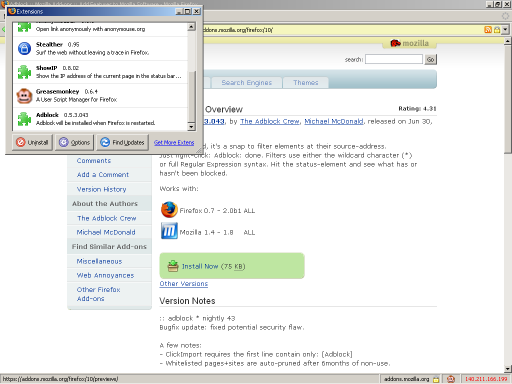Click the Firefox logo under Works with
Screen dimensions: 512x384
point(169,210)
